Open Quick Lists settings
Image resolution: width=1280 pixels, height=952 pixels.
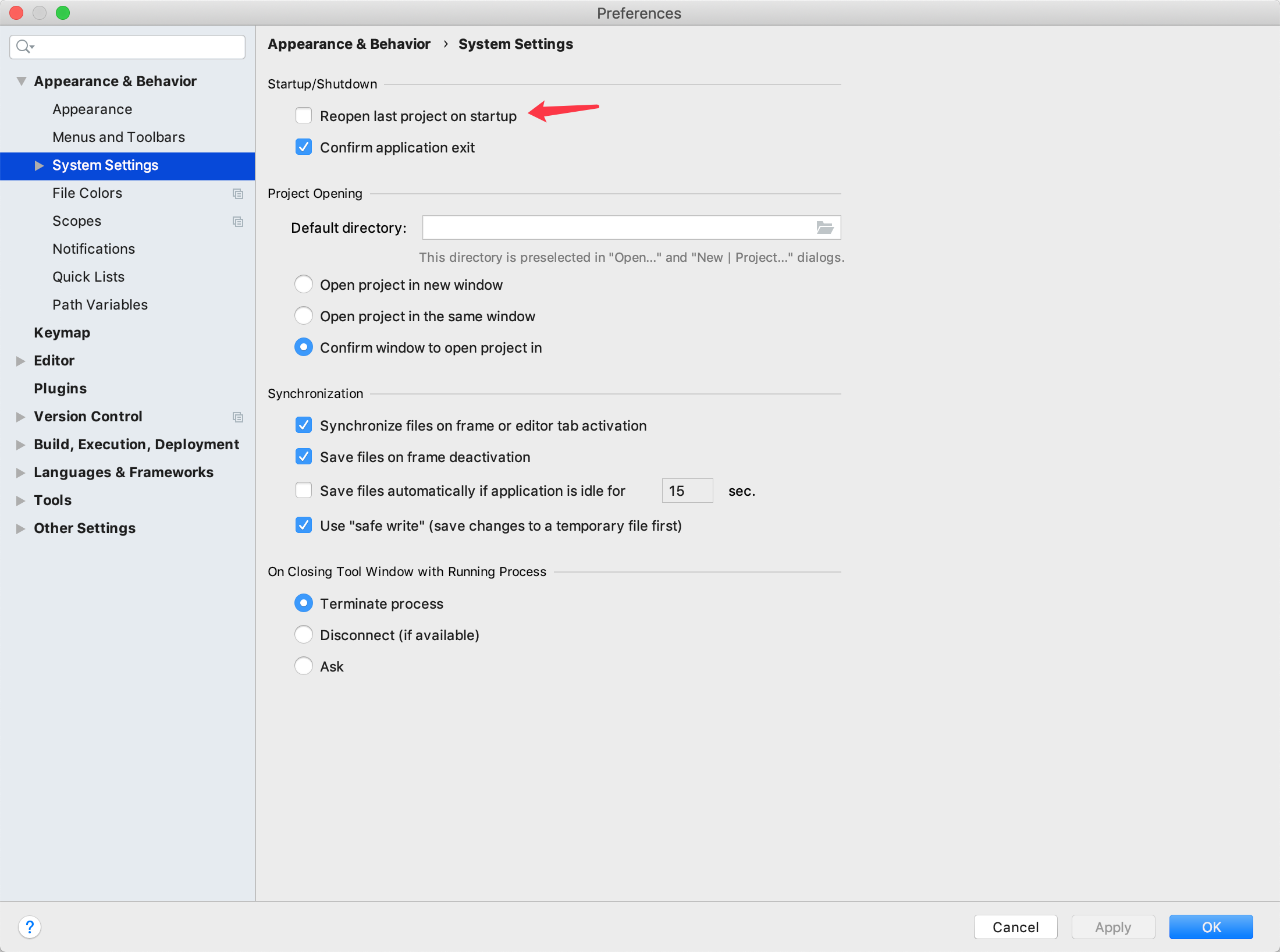(x=88, y=277)
